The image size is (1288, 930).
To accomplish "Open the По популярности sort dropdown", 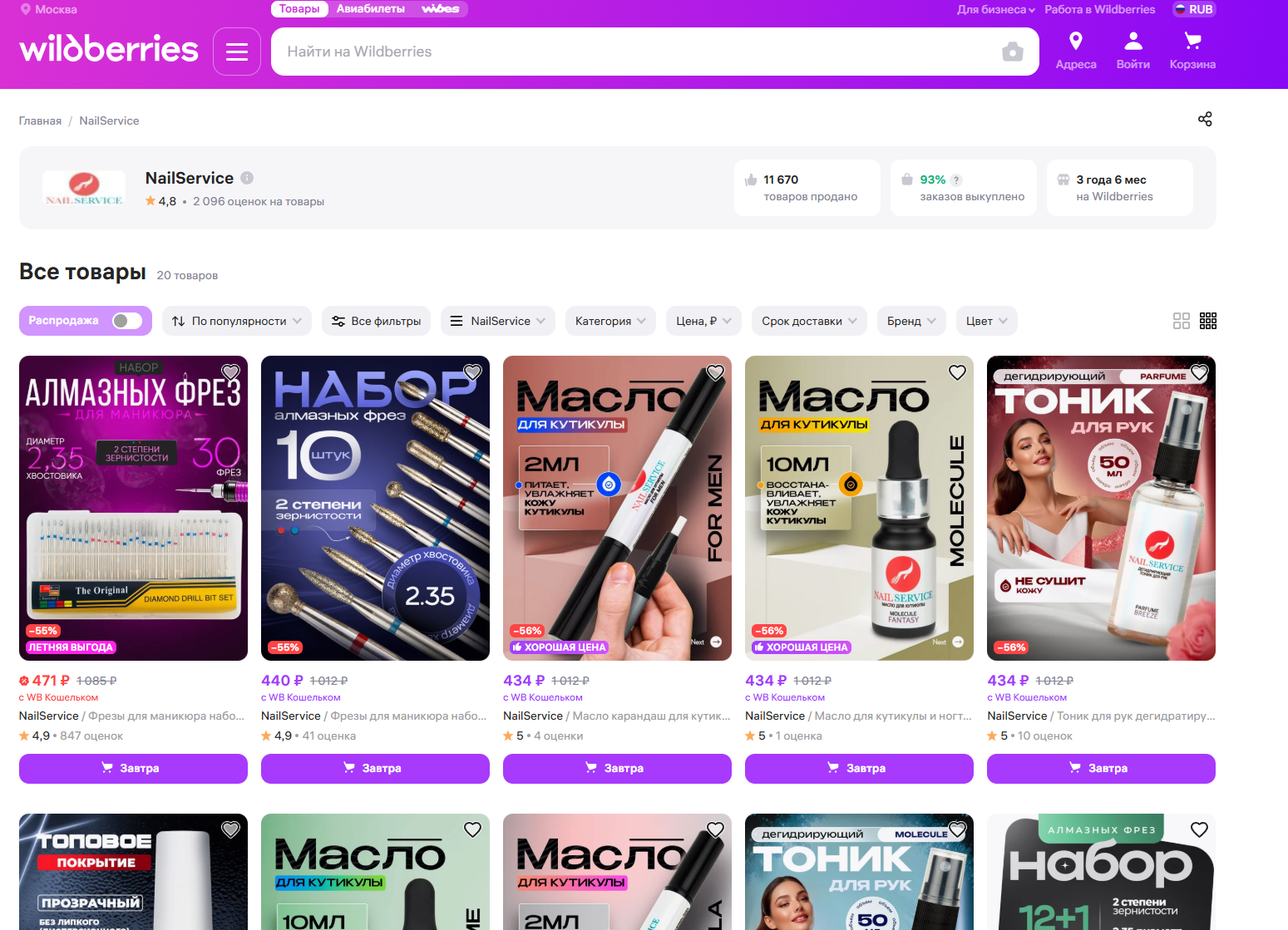I will pyautogui.click(x=237, y=321).
